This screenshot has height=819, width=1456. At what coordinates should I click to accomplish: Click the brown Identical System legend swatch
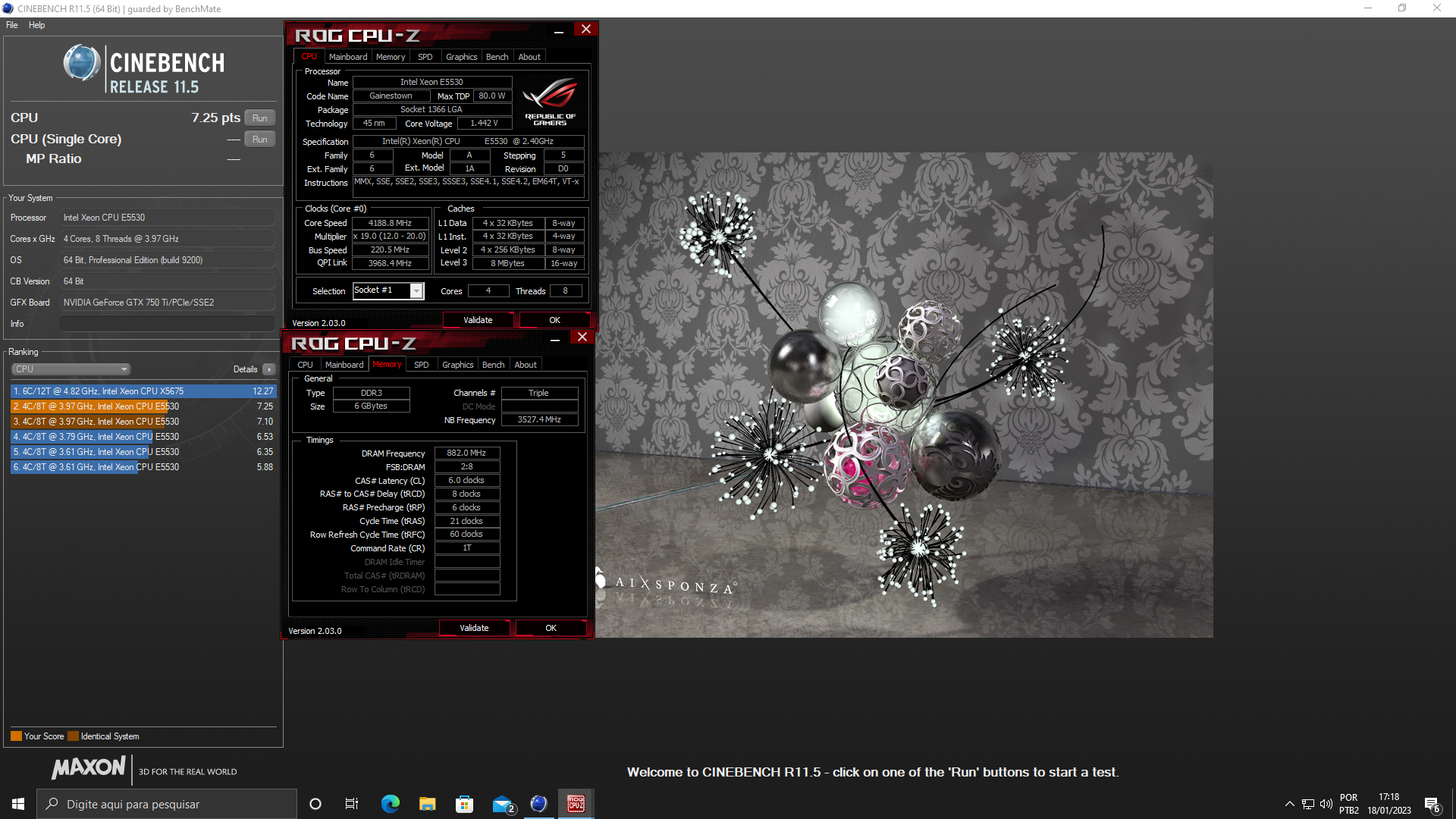coord(73,736)
